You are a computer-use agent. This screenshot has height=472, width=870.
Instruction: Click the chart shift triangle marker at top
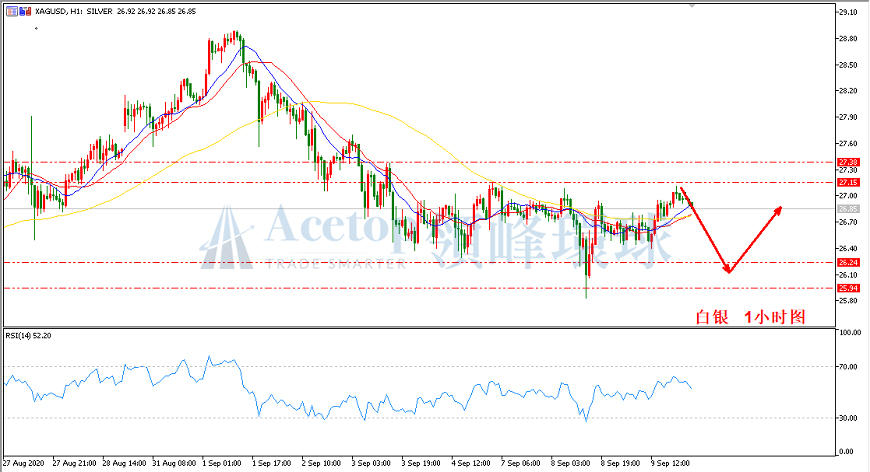click(691, 6)
